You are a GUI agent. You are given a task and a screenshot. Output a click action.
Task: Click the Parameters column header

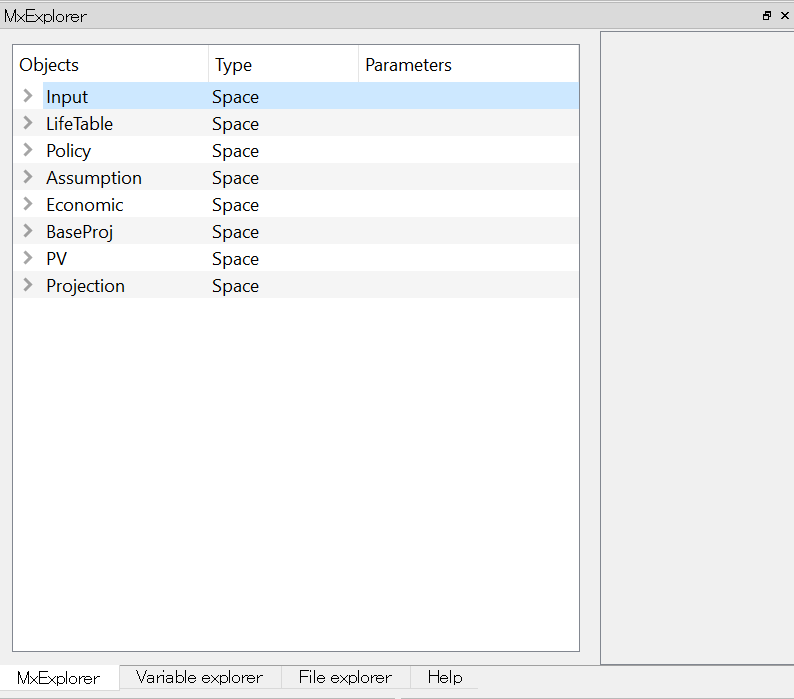point(469,64)
